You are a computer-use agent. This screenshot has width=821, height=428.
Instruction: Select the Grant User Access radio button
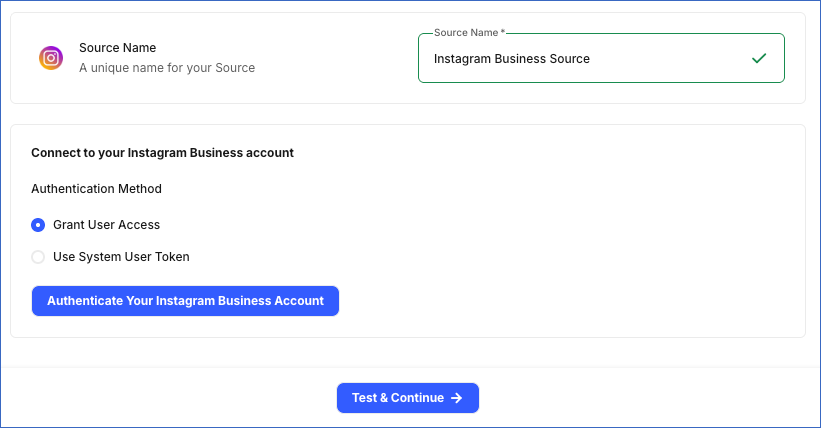point(38,225)
